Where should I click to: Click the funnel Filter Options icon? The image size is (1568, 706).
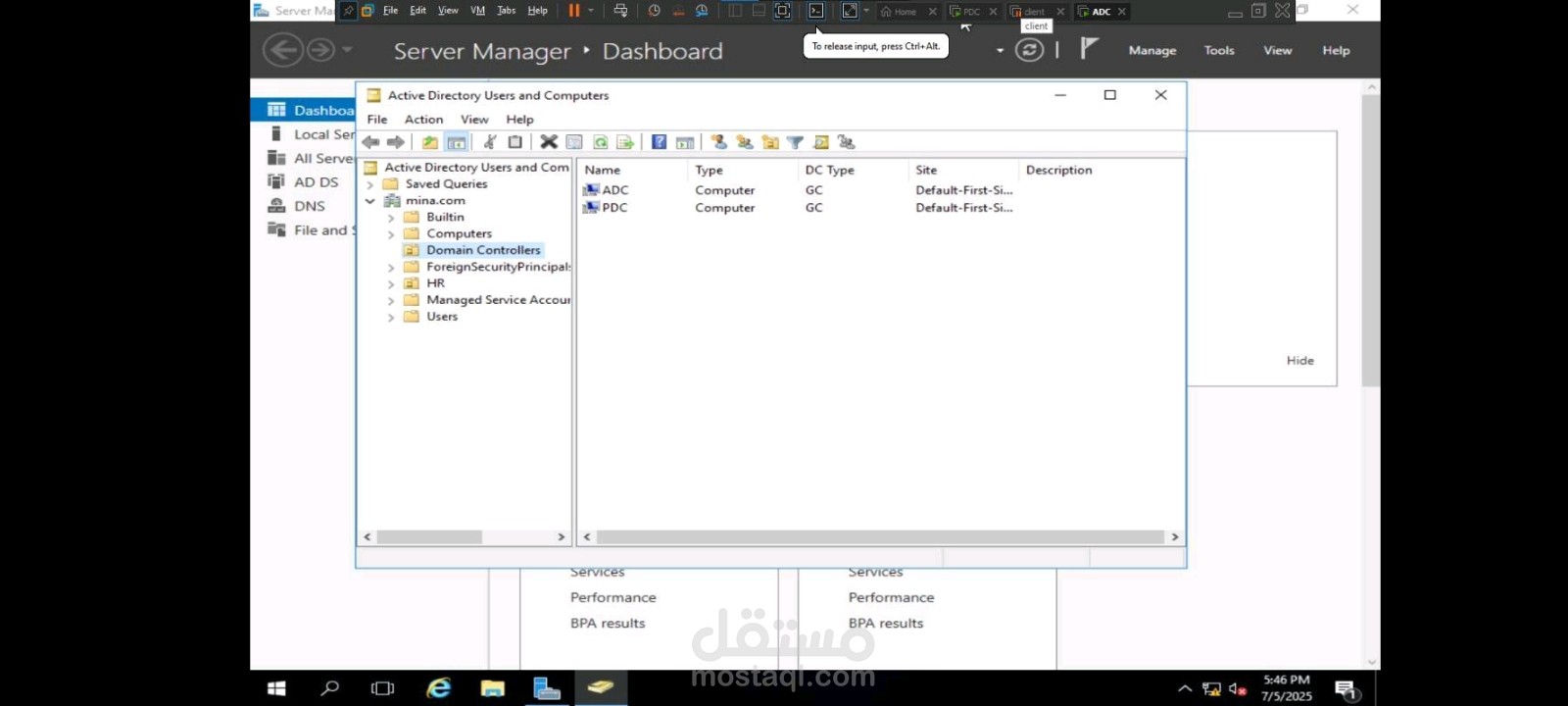pos(795,142)
